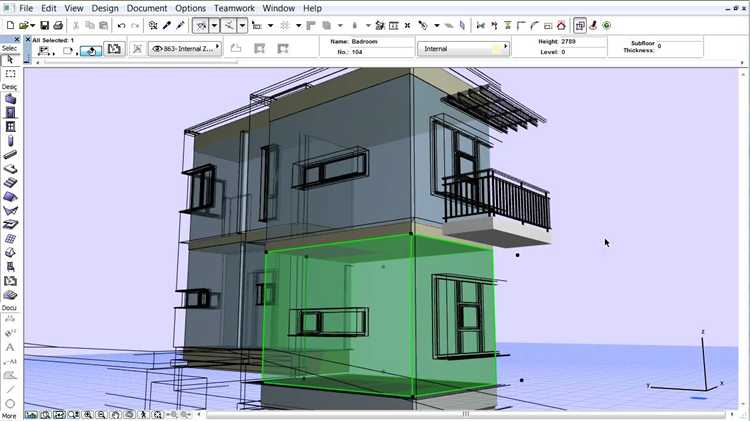This screenshot has height=421, width=750.
Task: Open the Document menu
Action: [x=147, y=8]
